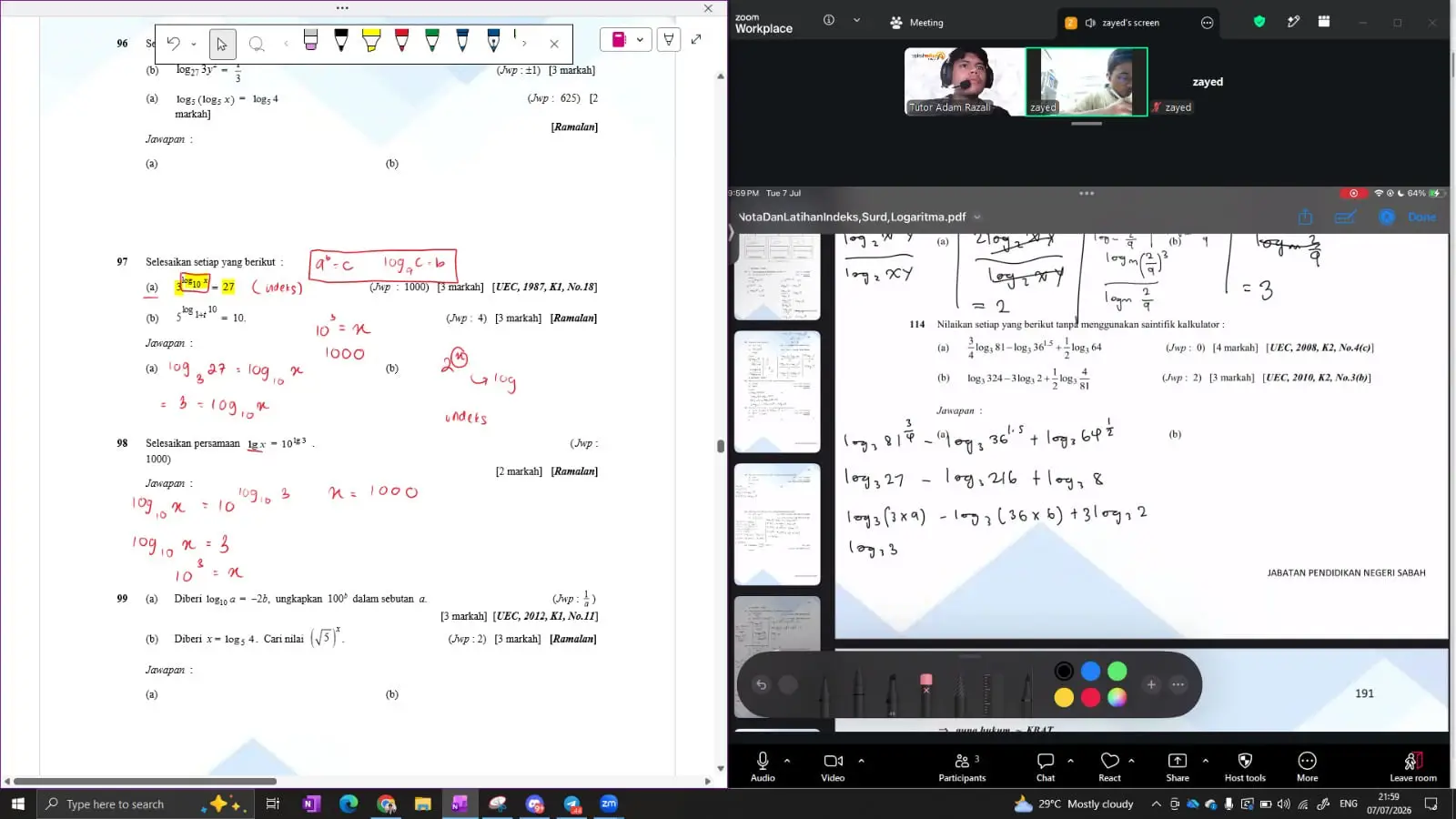
Task: Switch to the Meeting tab in Zoom
Action: point(917,23)
